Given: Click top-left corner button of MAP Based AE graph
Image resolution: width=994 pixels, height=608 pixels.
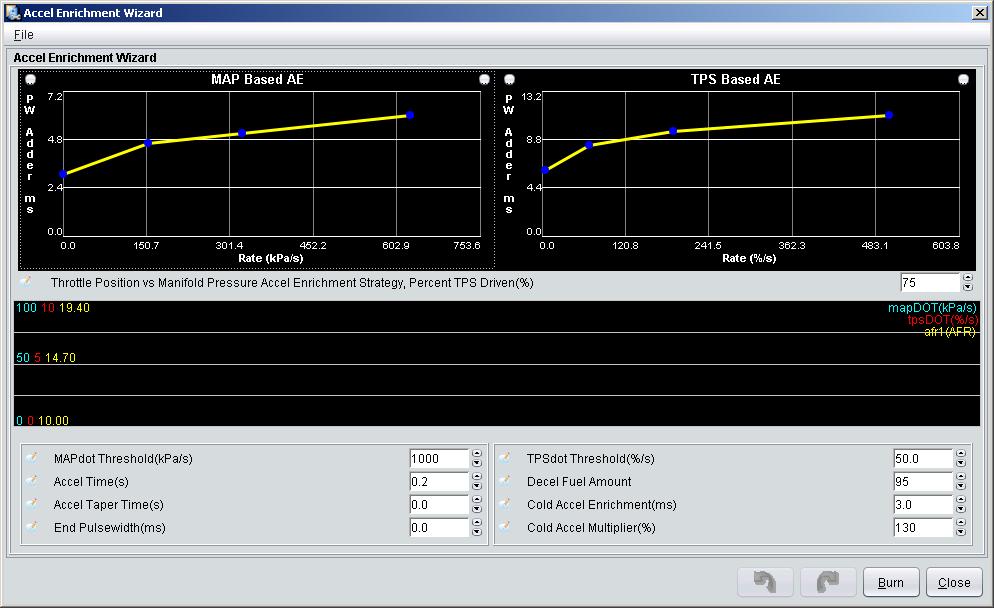Looking at the screenshot, I should point(30,79).
